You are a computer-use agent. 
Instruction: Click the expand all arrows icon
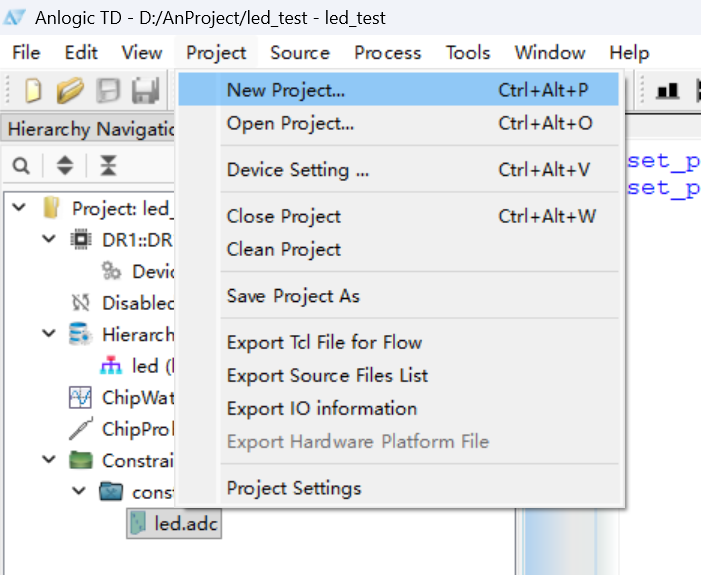point(65,165)
